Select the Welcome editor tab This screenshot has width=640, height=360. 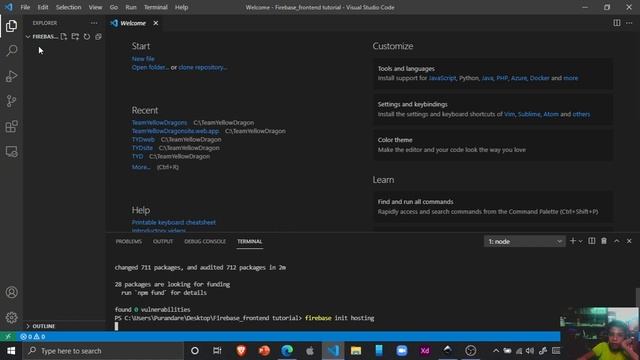coord(134,23)
